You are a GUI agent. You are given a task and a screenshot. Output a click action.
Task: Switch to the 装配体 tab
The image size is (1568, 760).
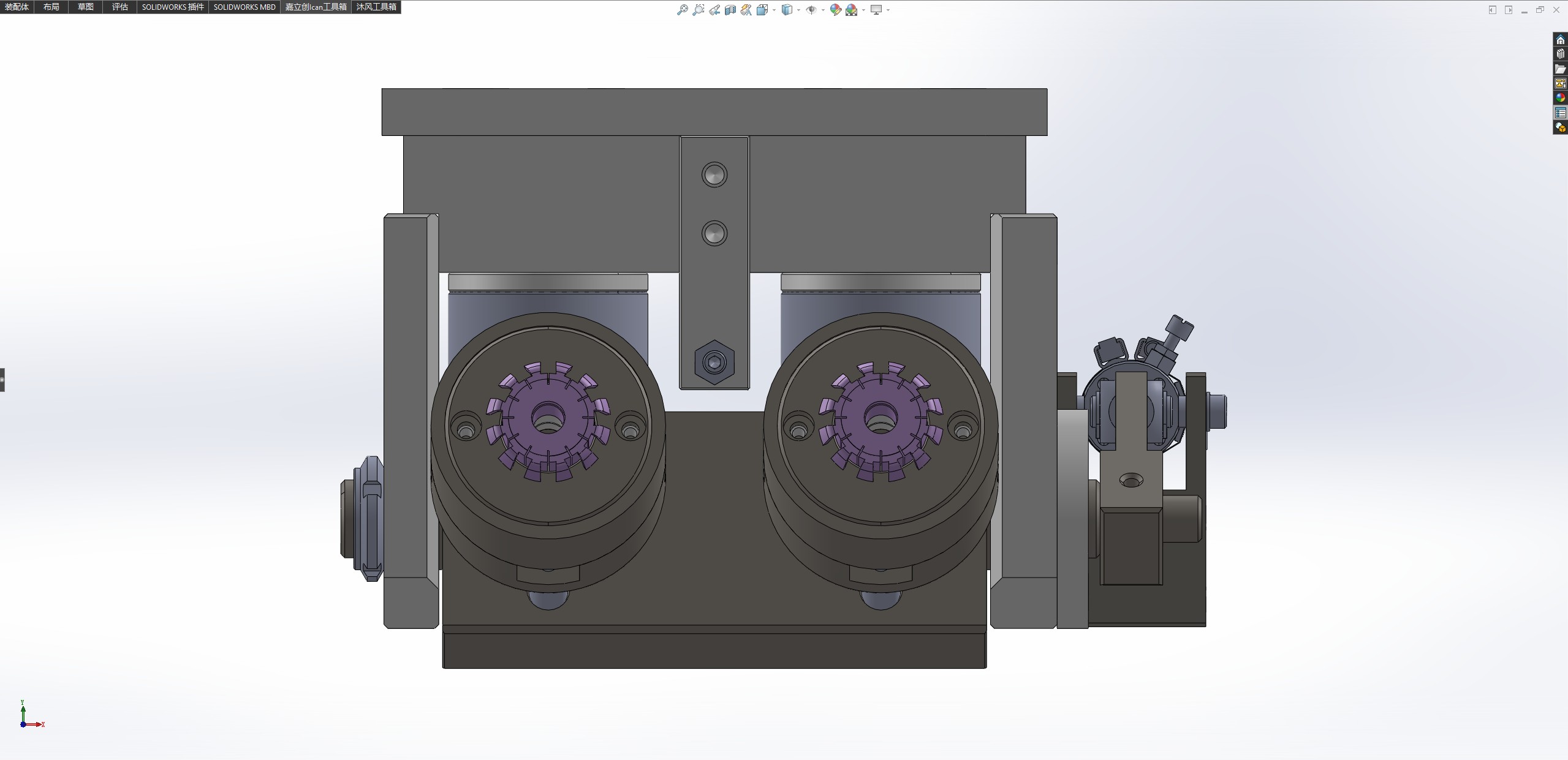pos(17,7)
